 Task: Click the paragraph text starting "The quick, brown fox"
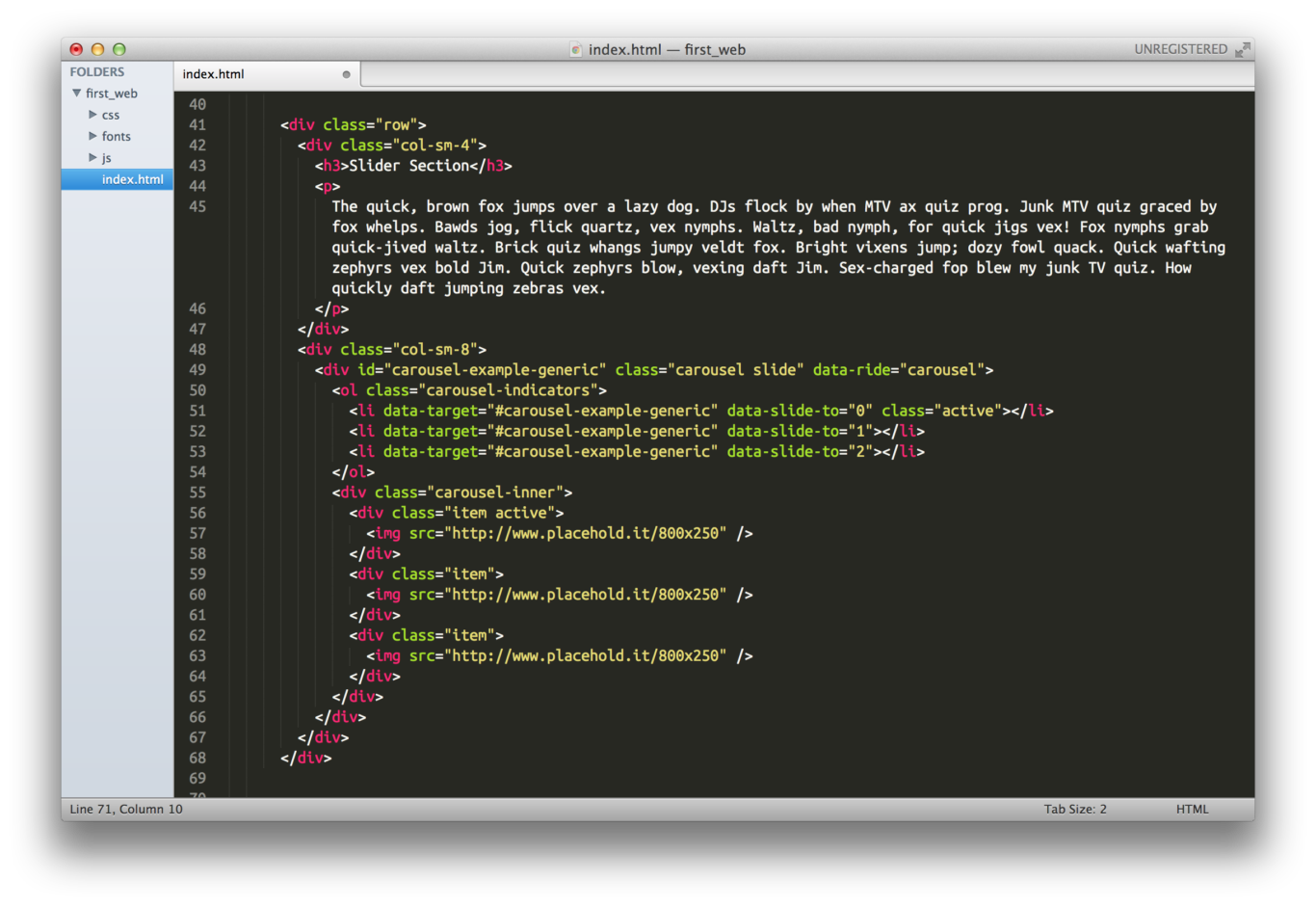pos(778,248)
